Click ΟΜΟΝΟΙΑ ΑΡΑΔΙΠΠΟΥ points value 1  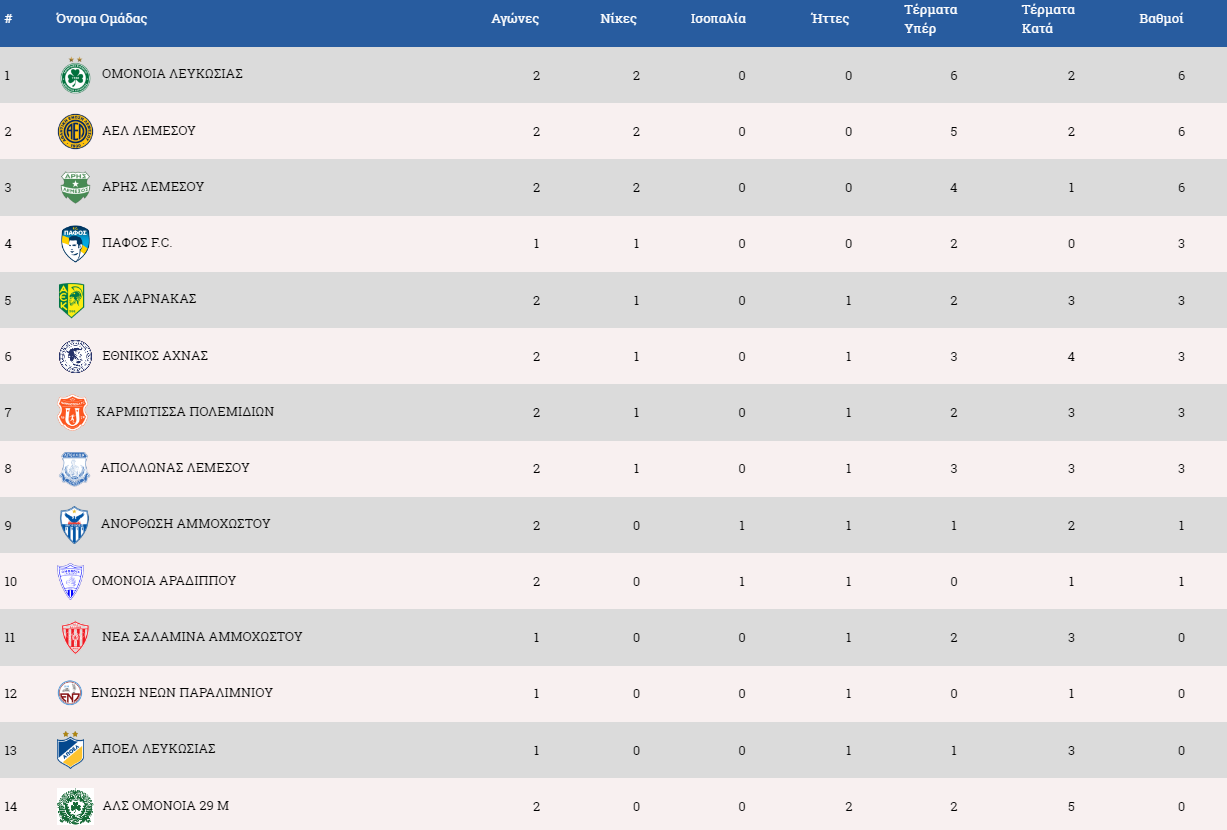pos(1181,582)
